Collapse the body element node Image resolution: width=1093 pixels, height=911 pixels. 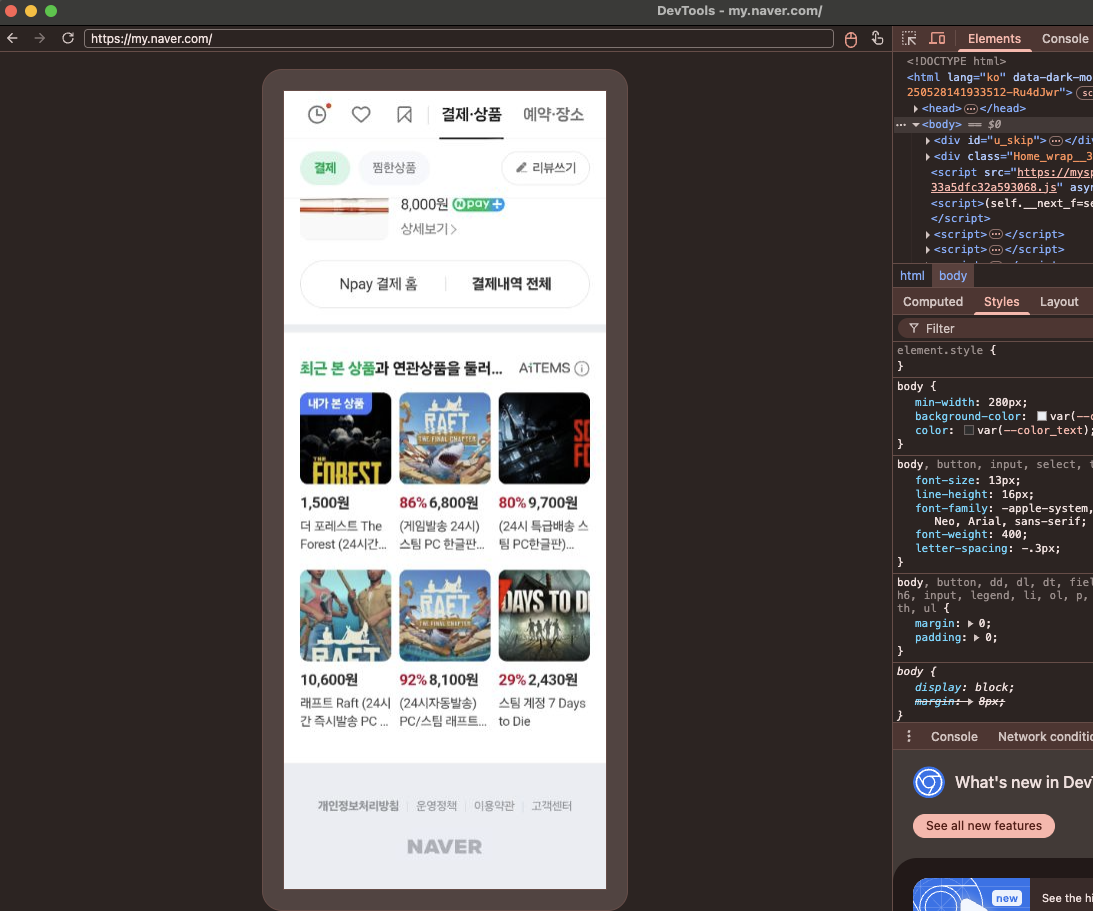point(916,125)
